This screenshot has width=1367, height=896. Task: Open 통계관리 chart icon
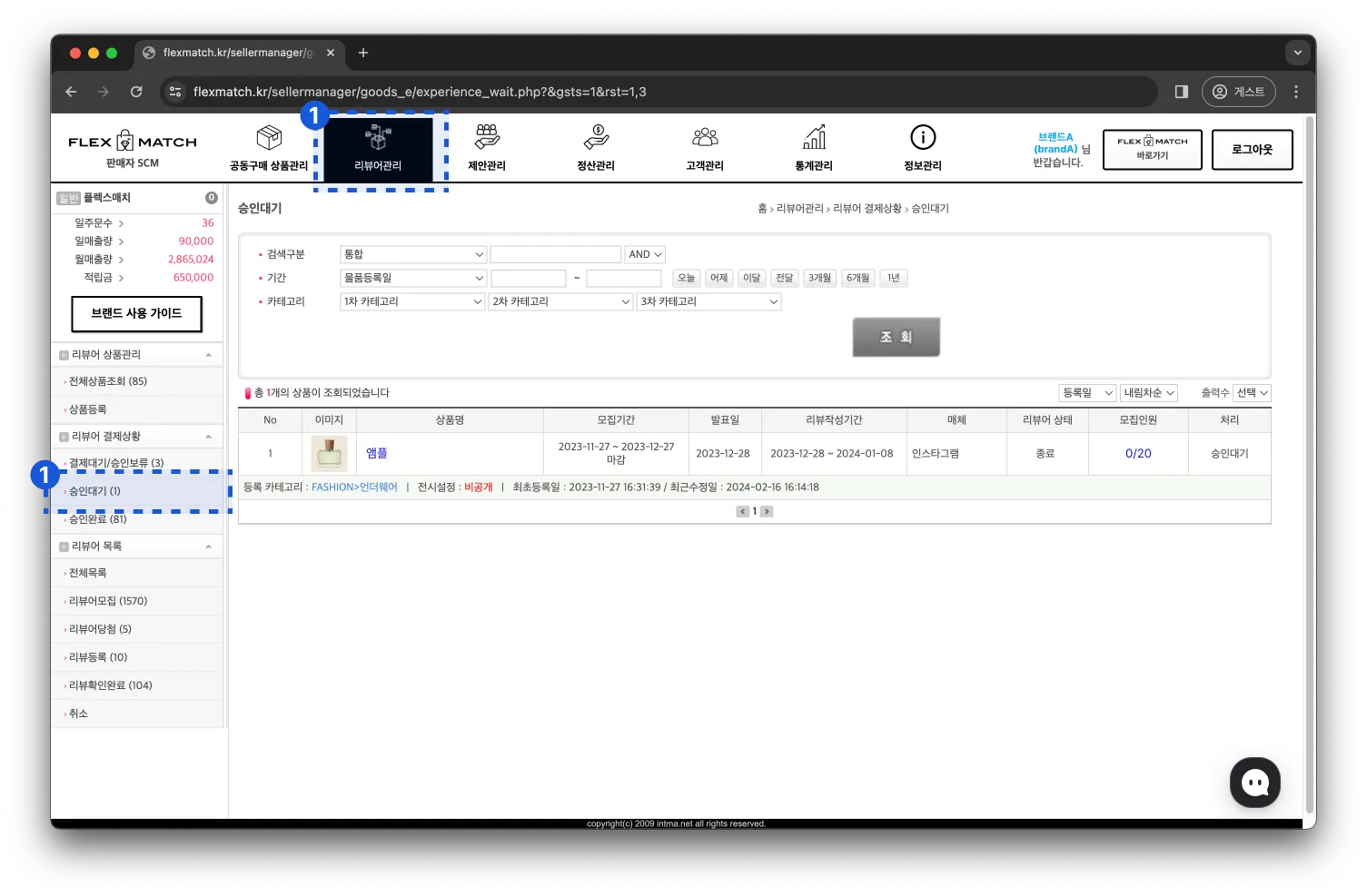coord(814,137)
